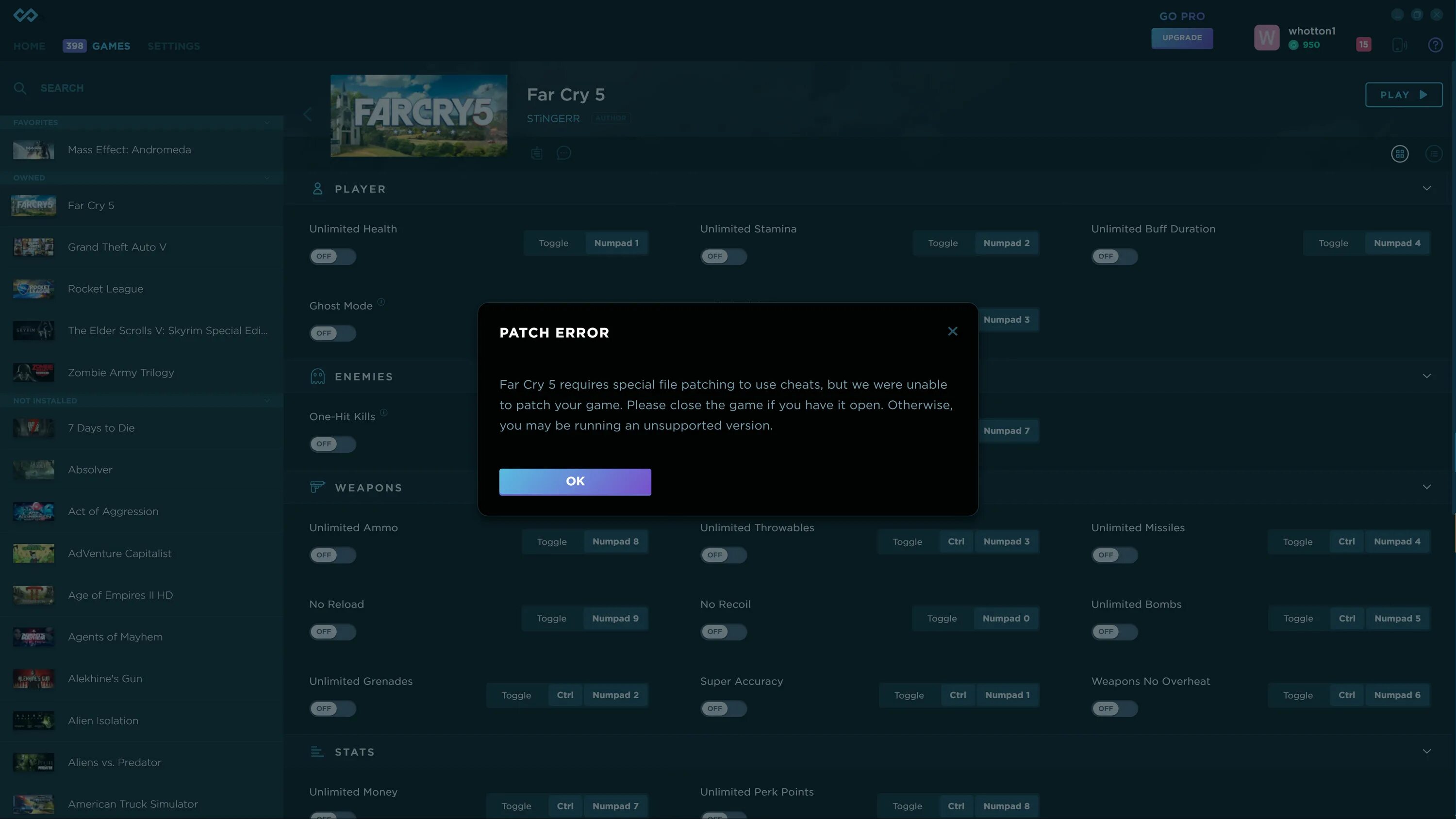Click Numpad 0 hotkey for No Recoil
The height and width of the screenshot is (819, 1456).
point(1006,618)
